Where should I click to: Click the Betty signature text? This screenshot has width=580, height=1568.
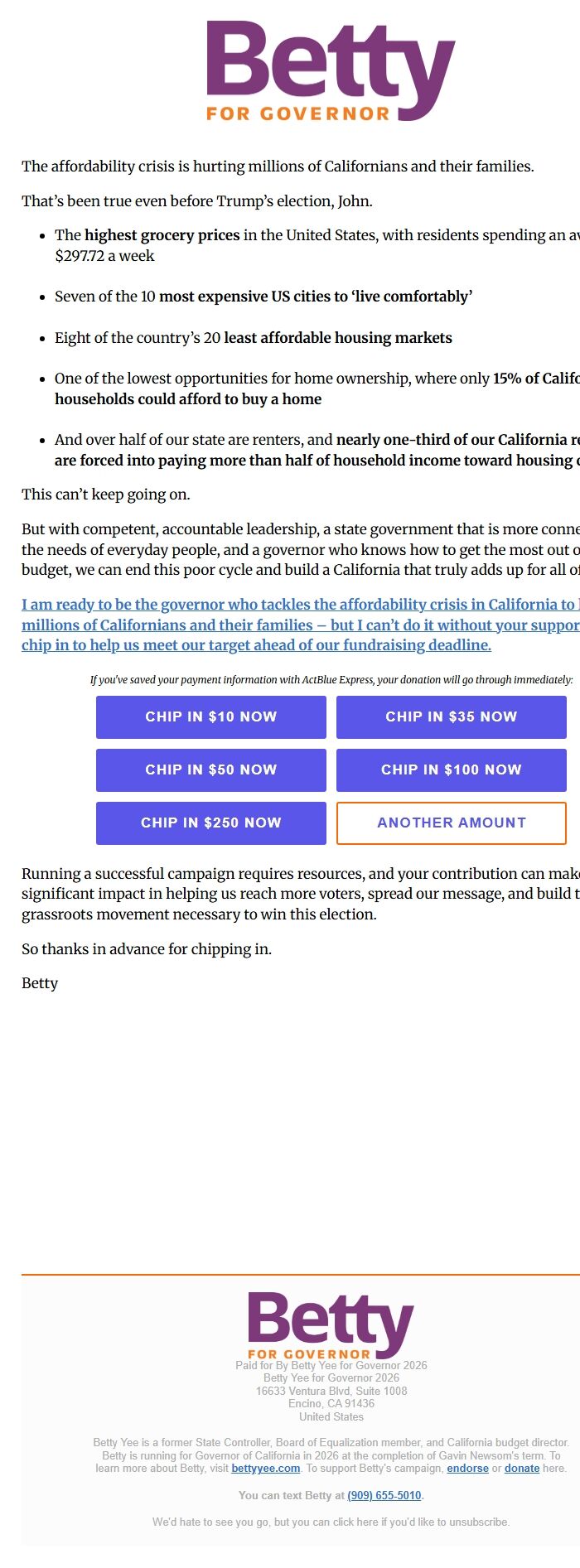coord(40,983)
